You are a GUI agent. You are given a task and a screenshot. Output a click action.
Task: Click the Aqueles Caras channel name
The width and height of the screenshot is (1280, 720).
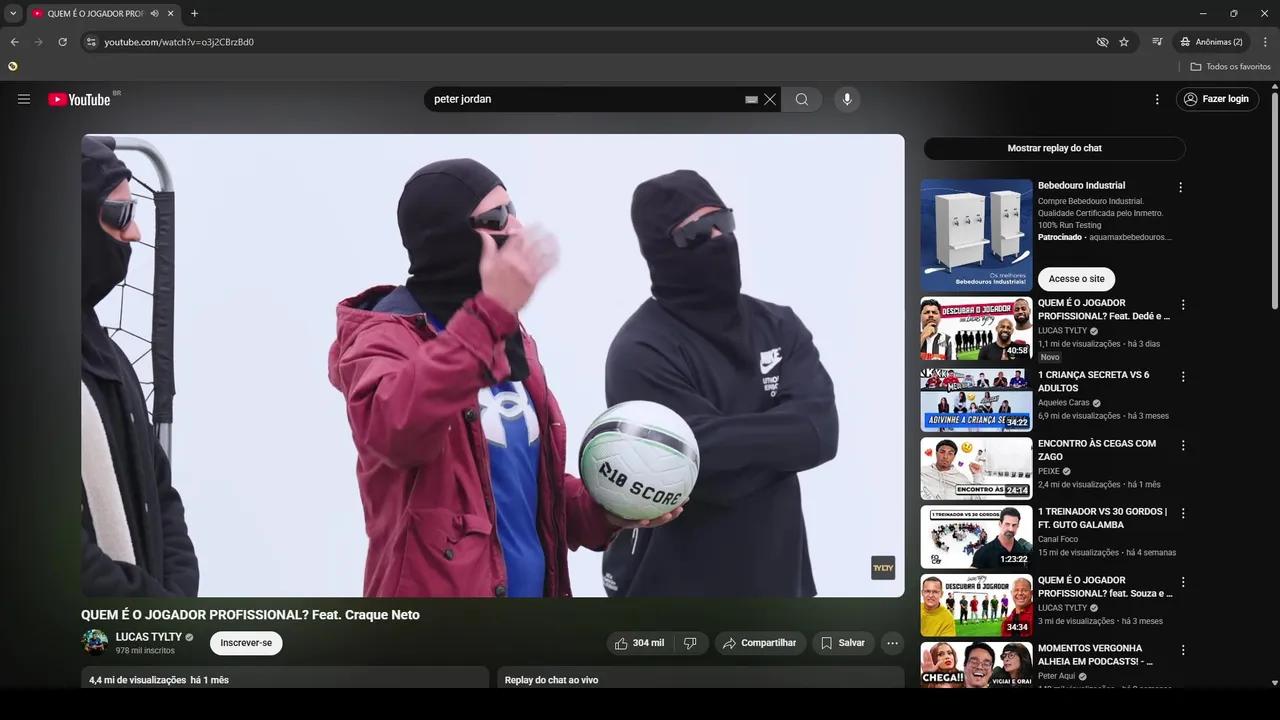pyautogui.click(x=1063, y=403)
